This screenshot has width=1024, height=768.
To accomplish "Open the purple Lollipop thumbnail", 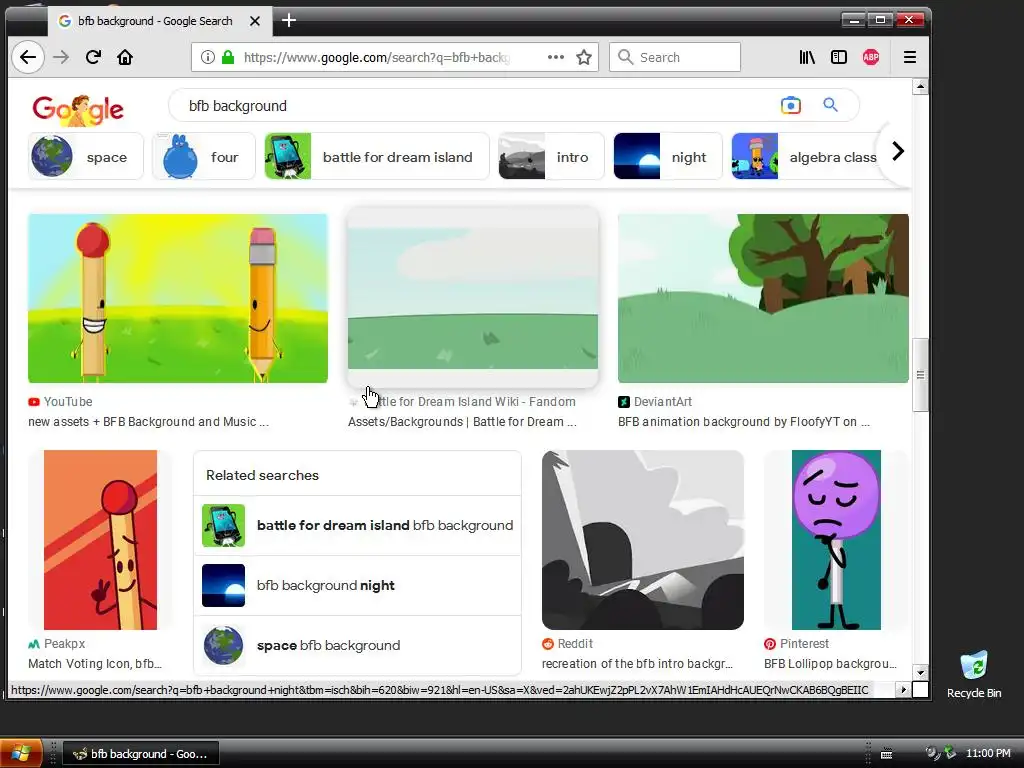I will 836,539.
